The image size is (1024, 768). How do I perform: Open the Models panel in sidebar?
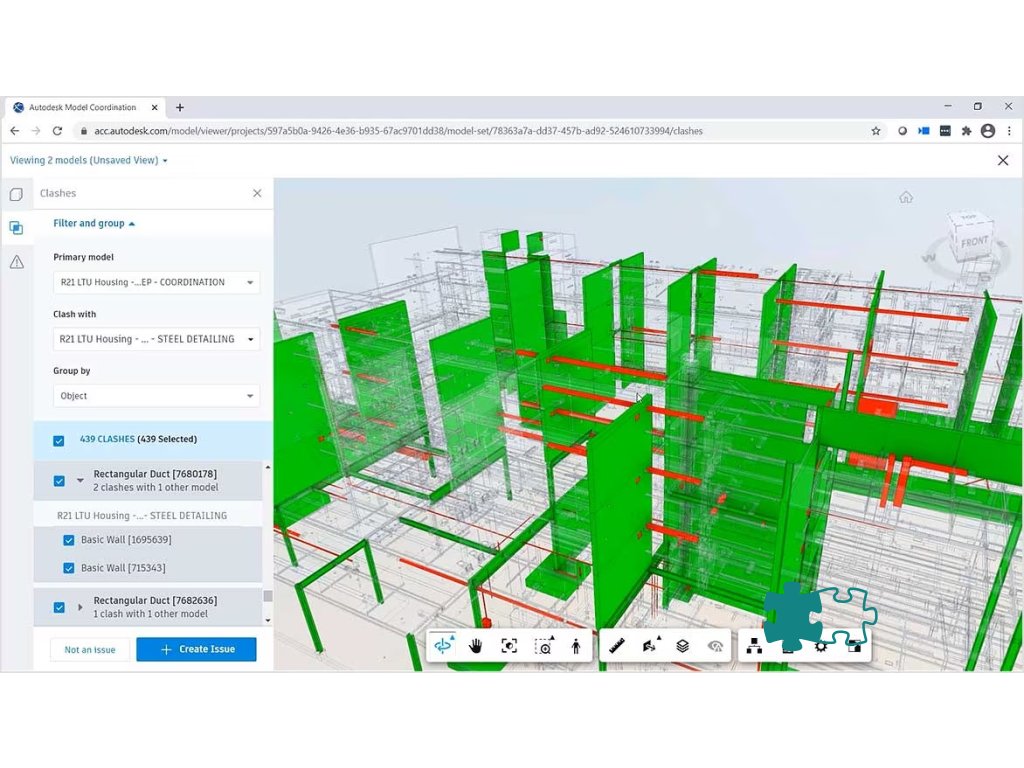[x=16, y=194]
